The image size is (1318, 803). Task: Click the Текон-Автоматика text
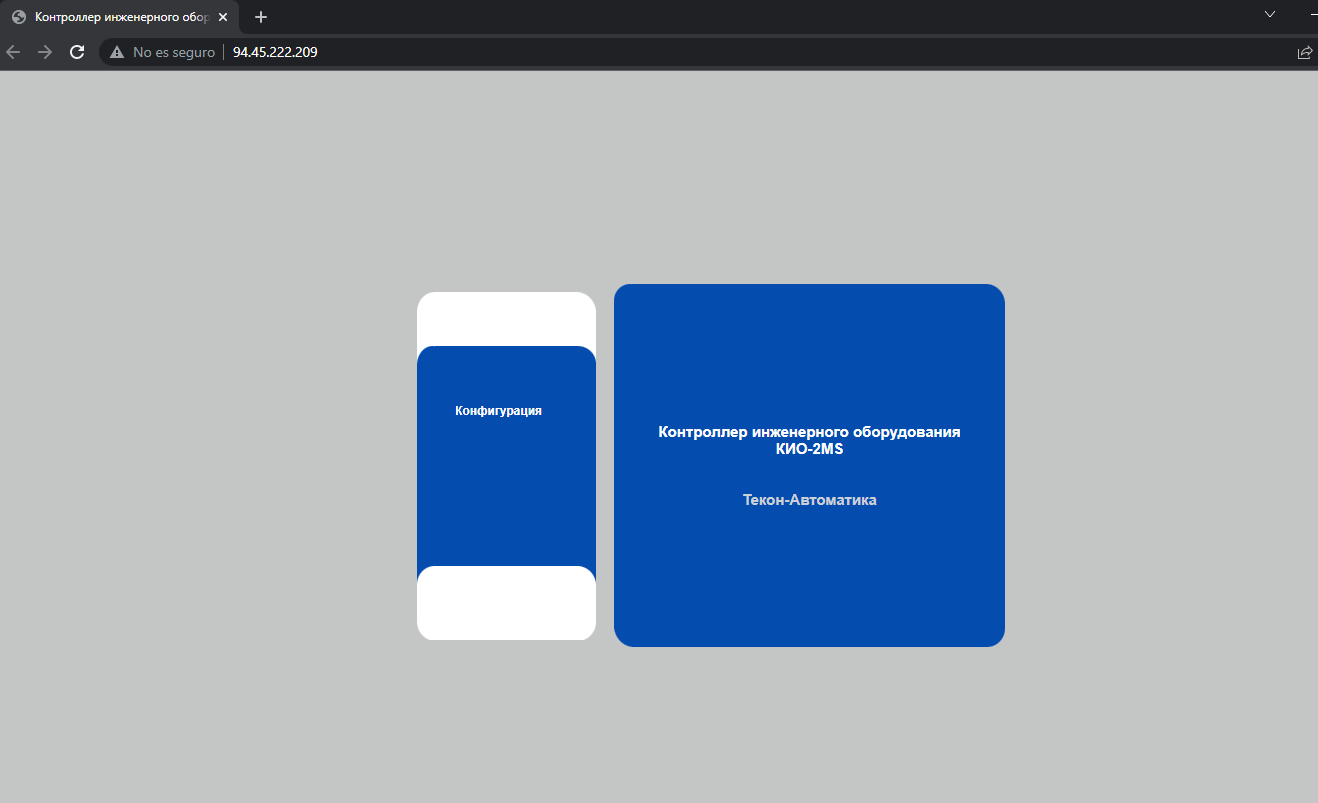[x=810, y=500]
